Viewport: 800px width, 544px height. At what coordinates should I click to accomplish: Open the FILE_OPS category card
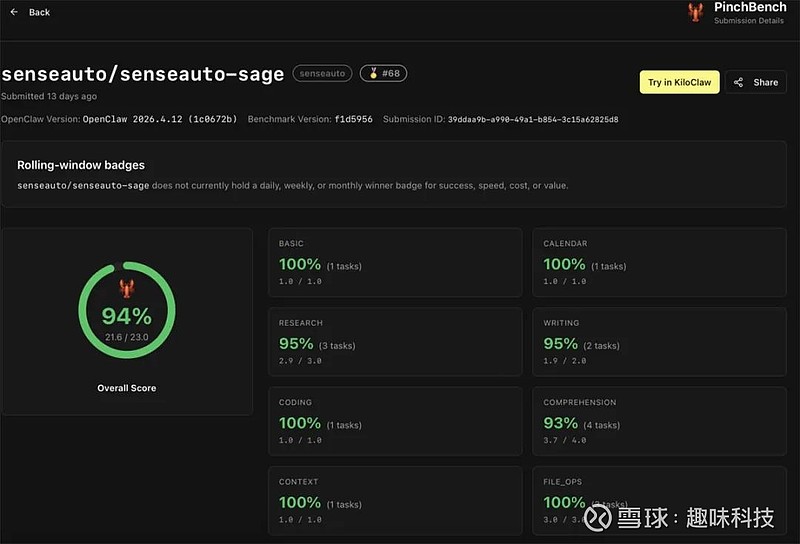pos(659,500)
